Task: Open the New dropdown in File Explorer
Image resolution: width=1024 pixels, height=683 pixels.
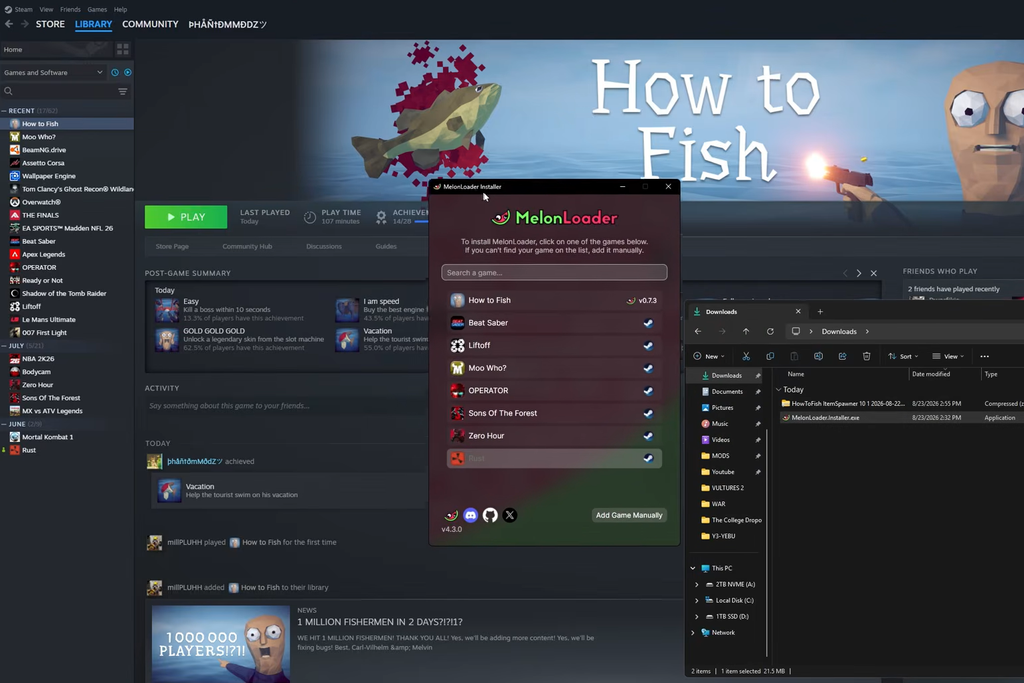Action: [709, 356]
